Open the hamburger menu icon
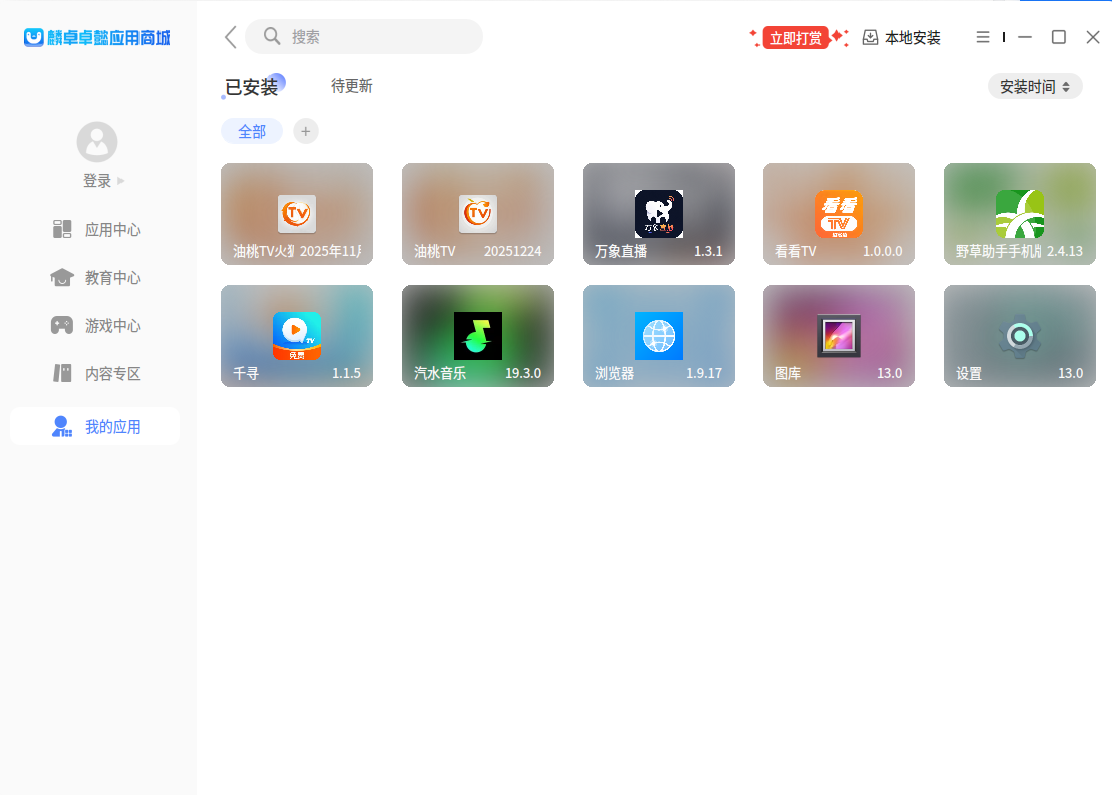 pos(982,37)
